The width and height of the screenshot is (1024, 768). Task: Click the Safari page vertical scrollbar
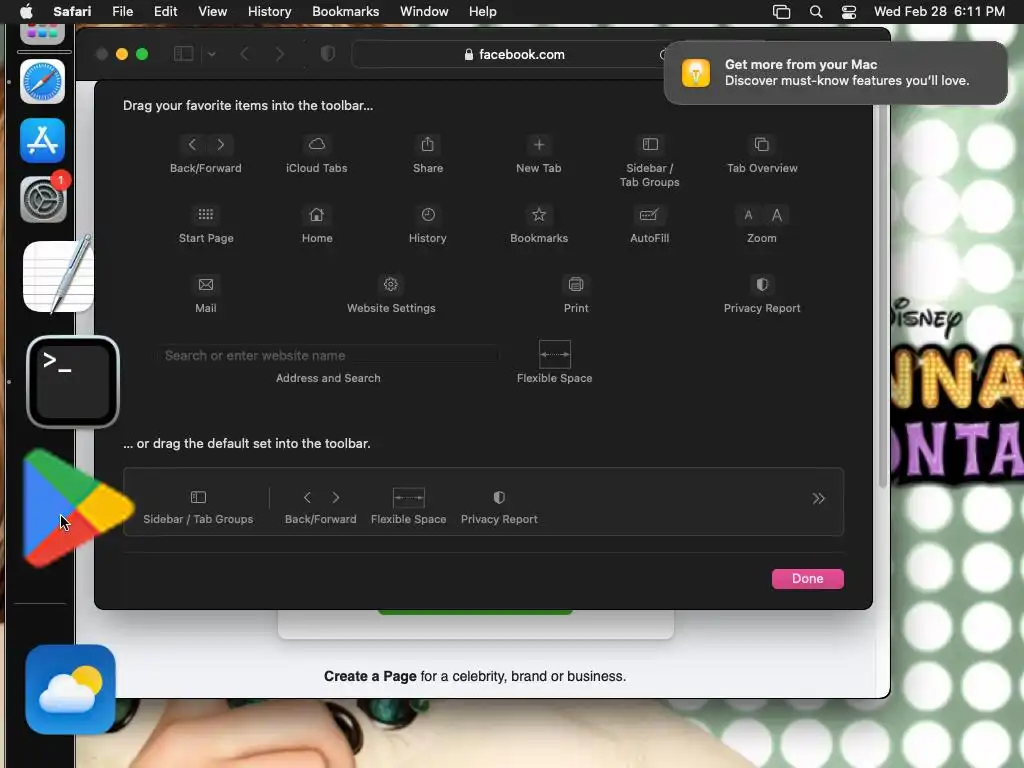pos(883,294)
